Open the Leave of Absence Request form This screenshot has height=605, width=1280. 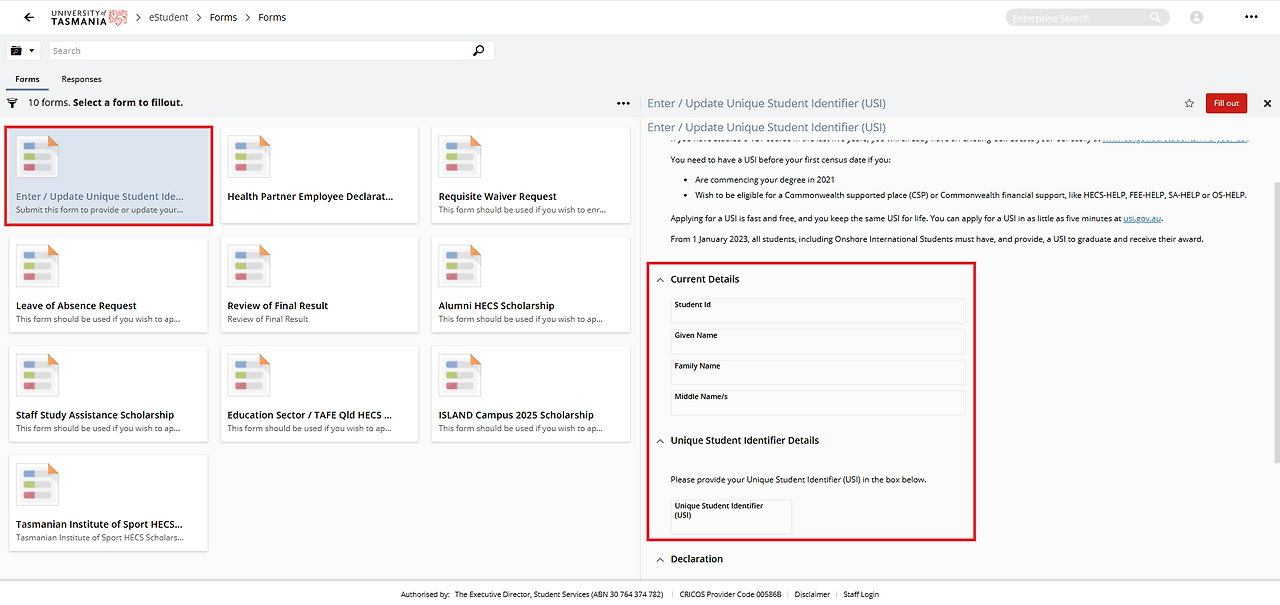pos(109,284)
